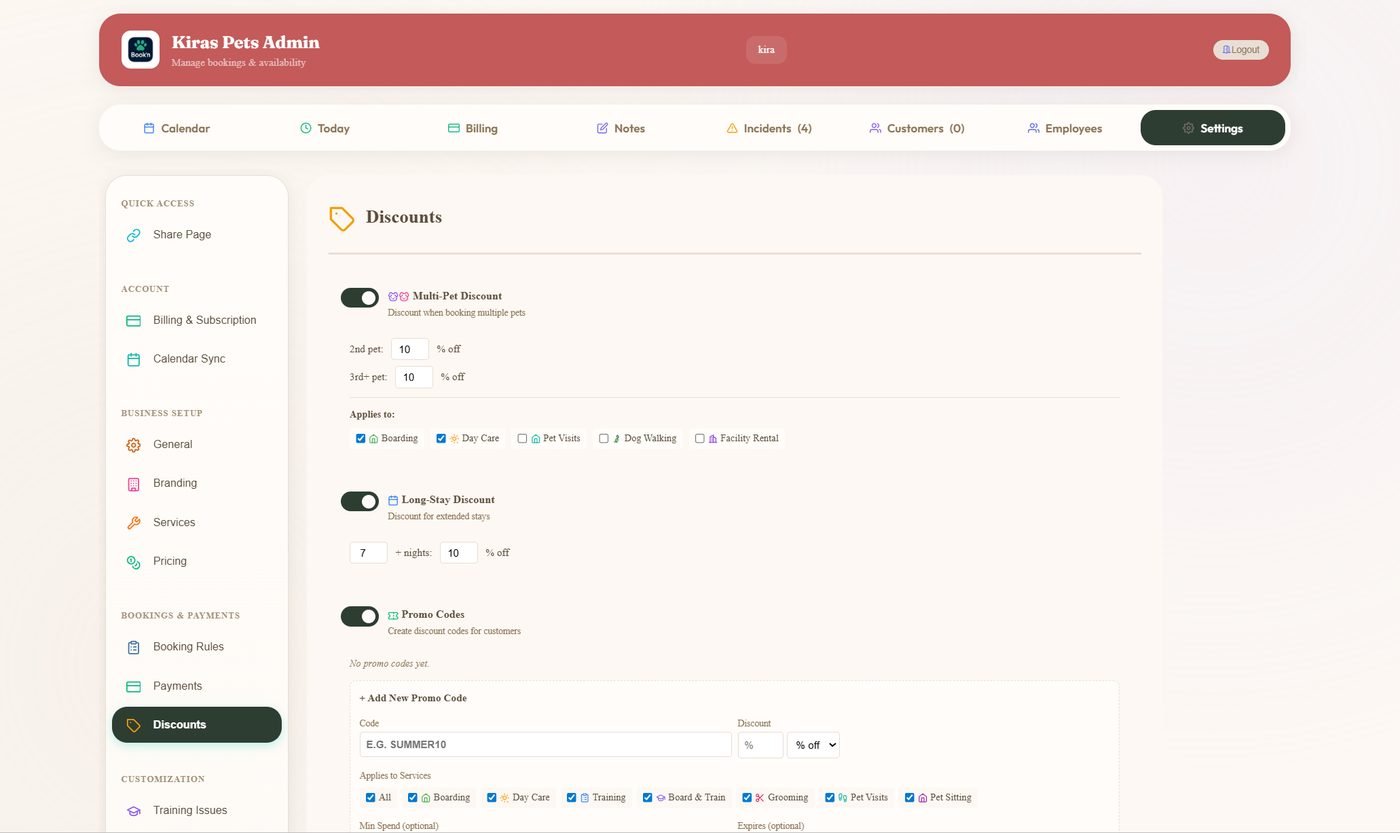Uncheck Grooming promo checkbox
Screen dimensions: 1400x833
[x=747, y=797]
